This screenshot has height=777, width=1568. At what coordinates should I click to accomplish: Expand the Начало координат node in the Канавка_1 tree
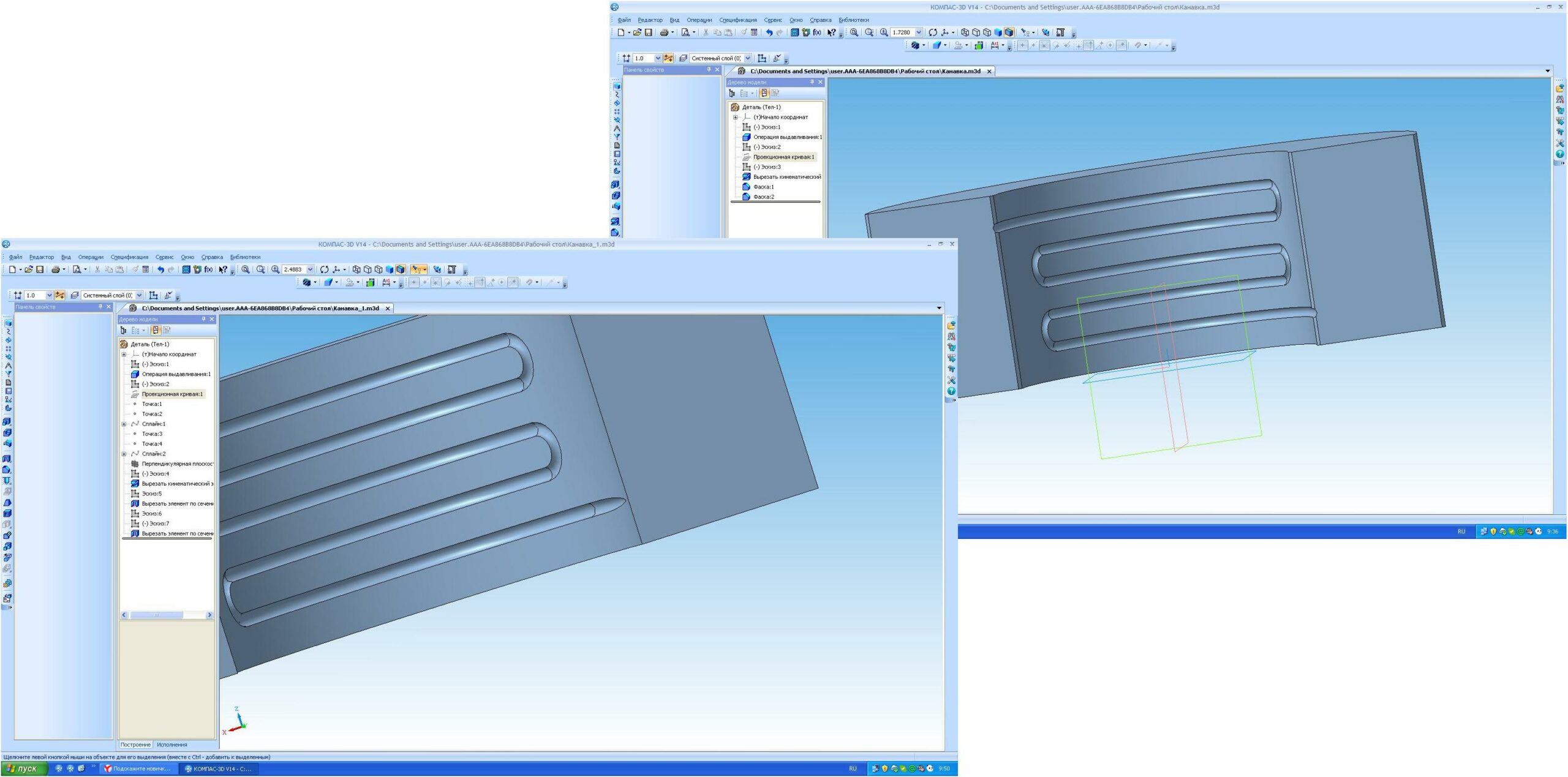(124, 355)
